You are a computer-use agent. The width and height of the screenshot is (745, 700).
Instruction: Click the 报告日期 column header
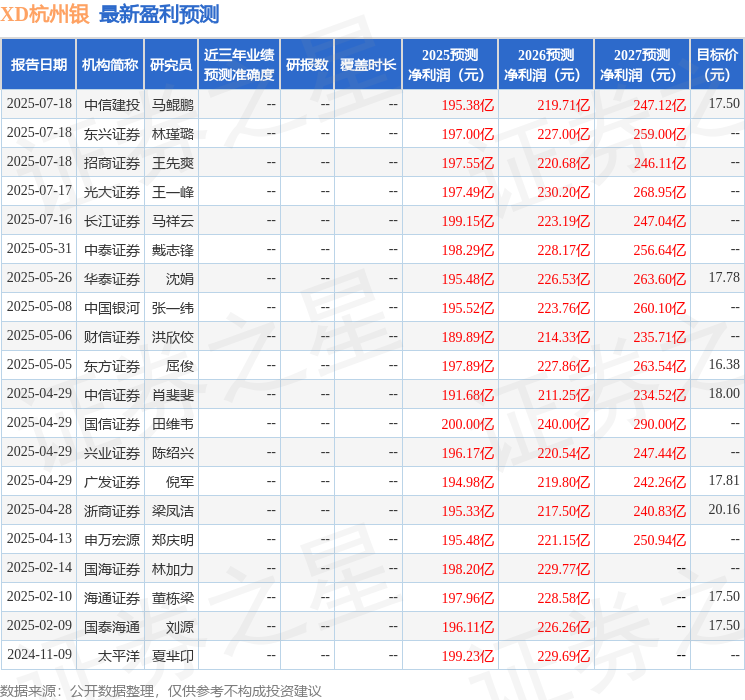point(38,65)
